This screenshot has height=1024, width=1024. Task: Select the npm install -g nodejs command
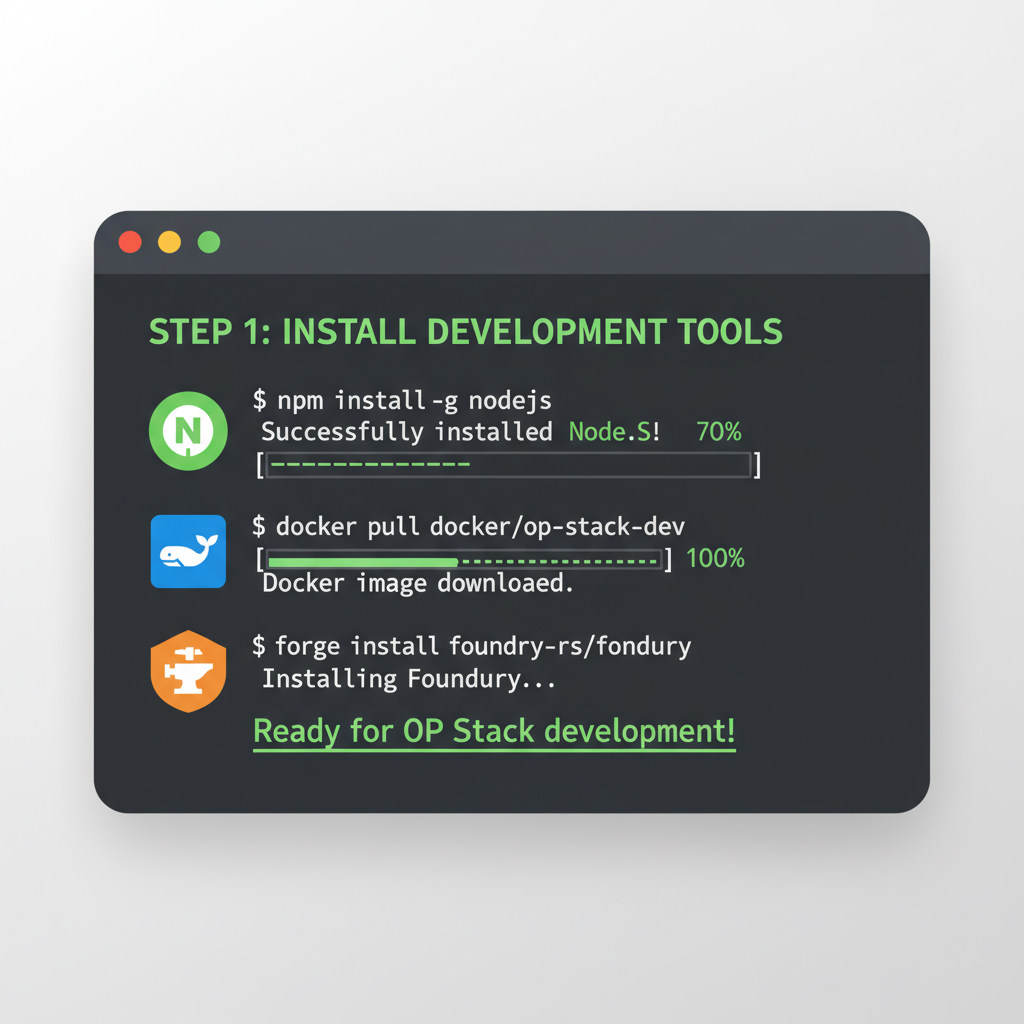400,399
